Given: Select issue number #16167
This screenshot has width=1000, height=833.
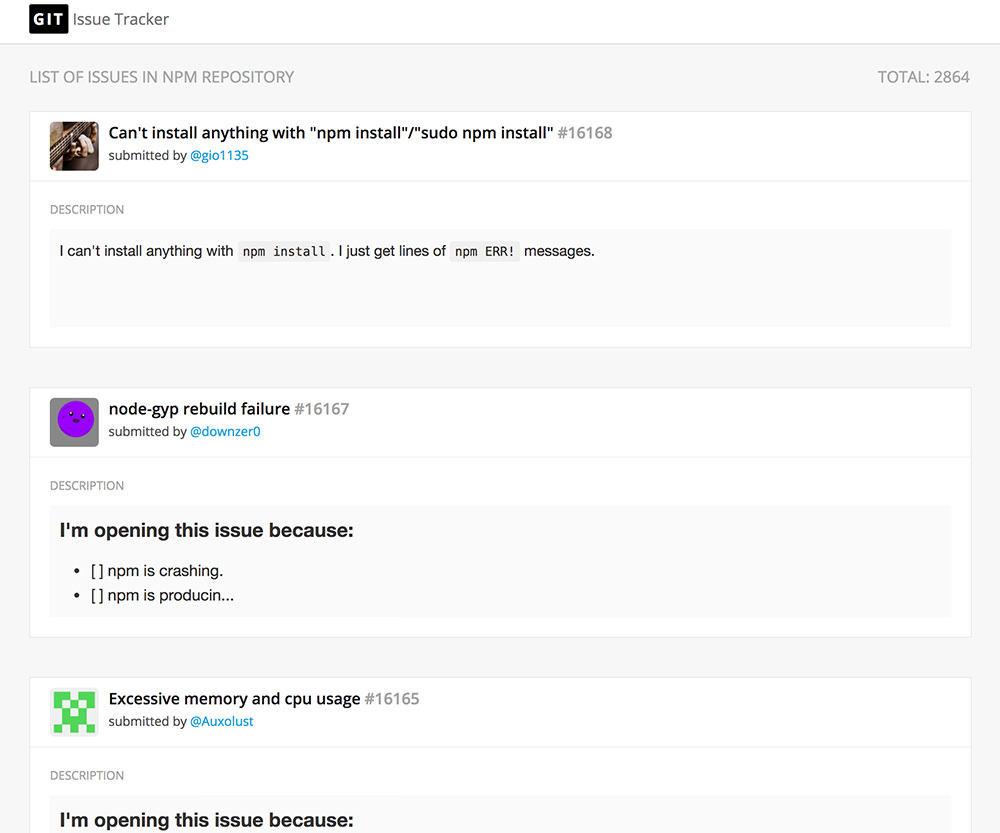Looking at the screenshot, I should click(321, 409).
